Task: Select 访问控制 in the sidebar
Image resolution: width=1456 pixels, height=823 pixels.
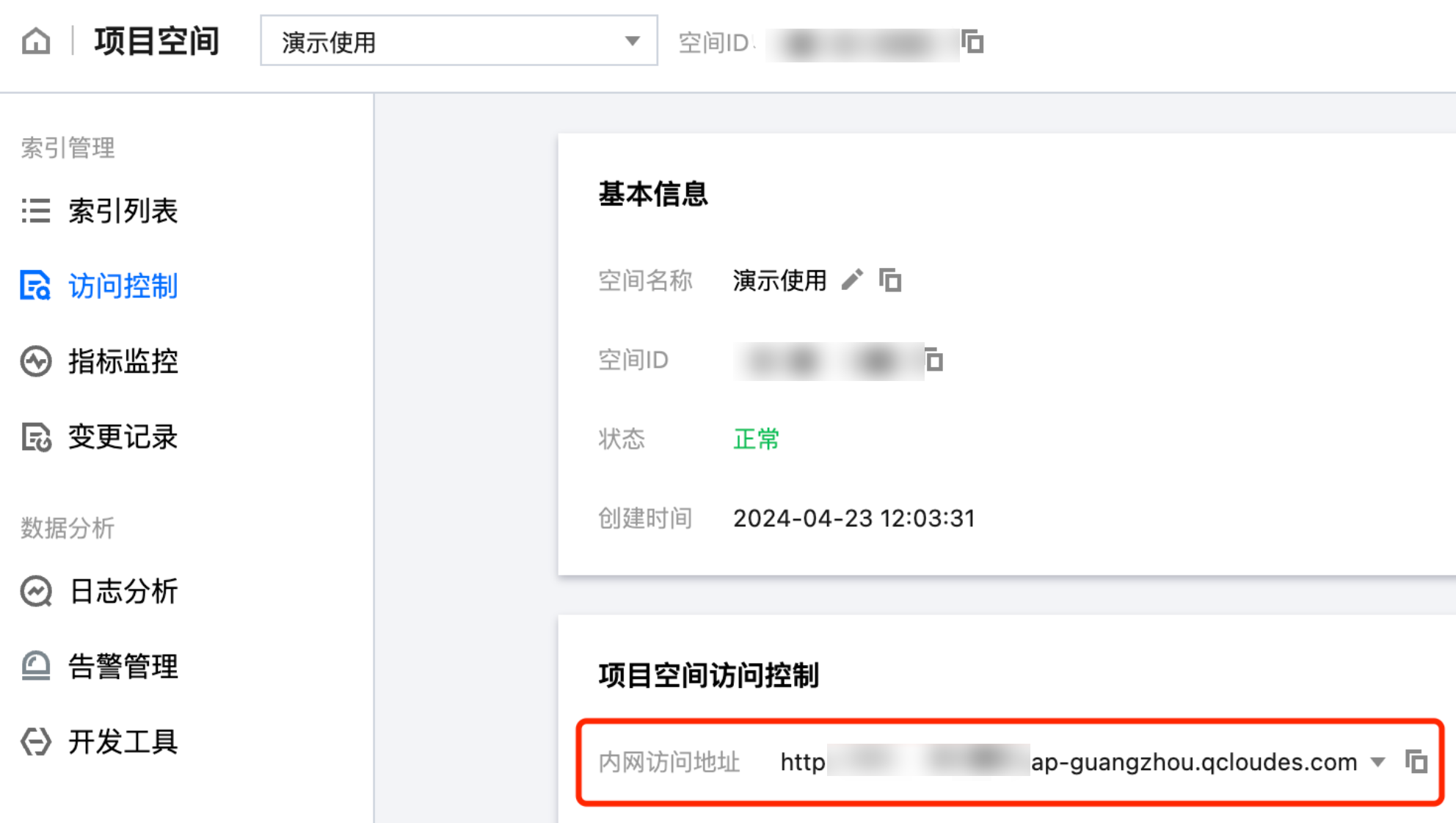Action: (123, 286)
